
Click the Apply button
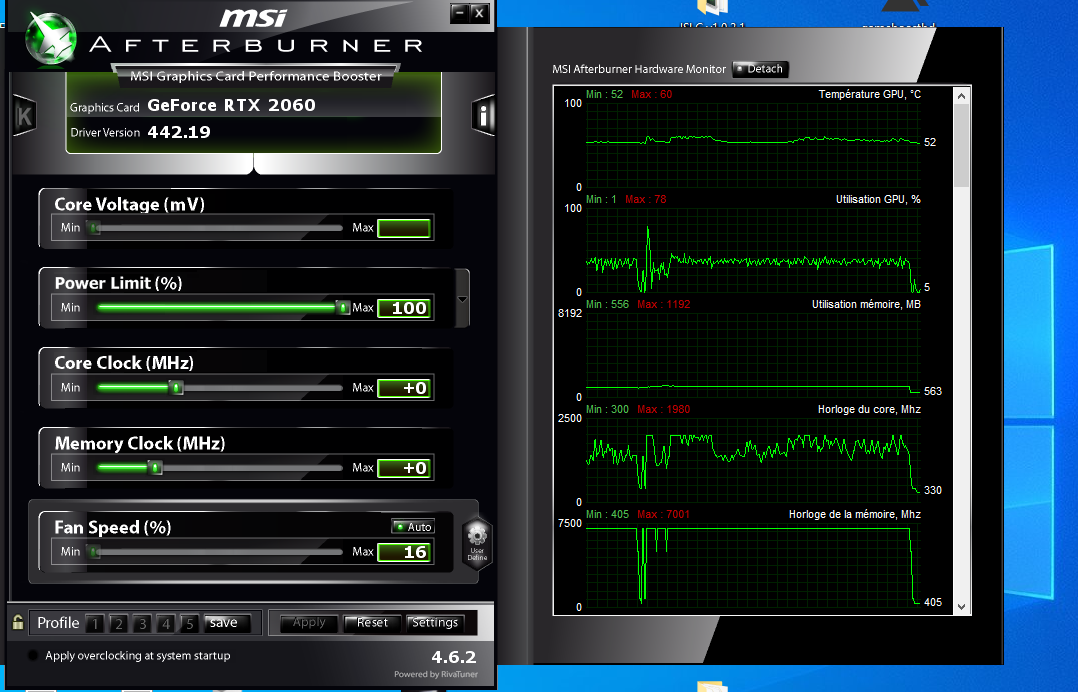point(309,623)
